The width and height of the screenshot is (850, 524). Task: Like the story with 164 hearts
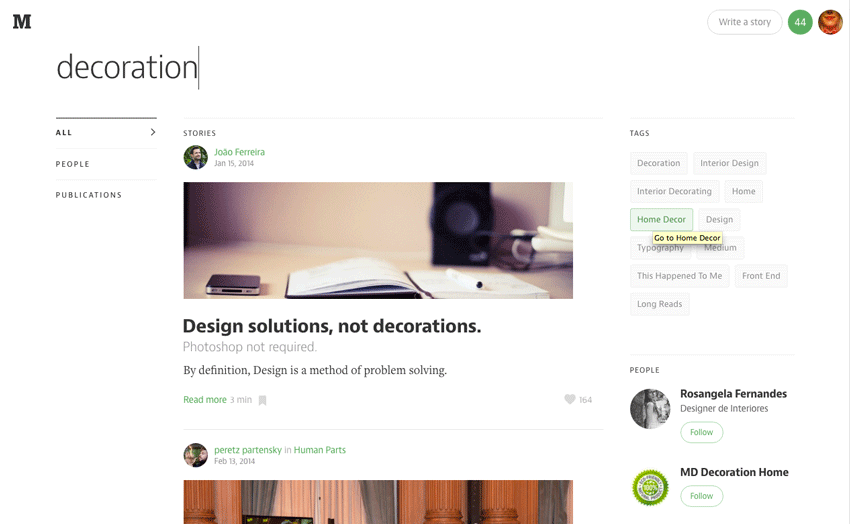click(570, 399)
